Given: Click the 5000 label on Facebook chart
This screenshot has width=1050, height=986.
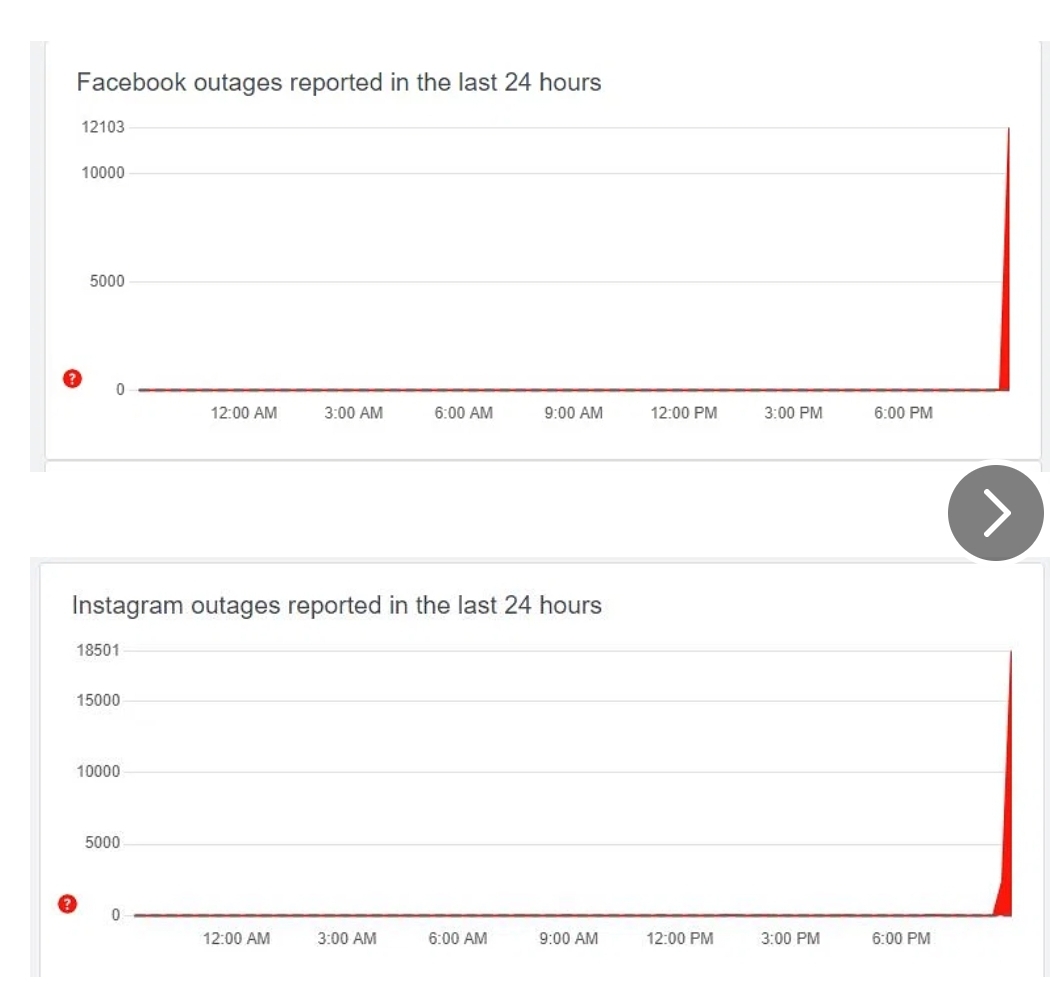Looking at the screenshot, I should tap(108, 281).
